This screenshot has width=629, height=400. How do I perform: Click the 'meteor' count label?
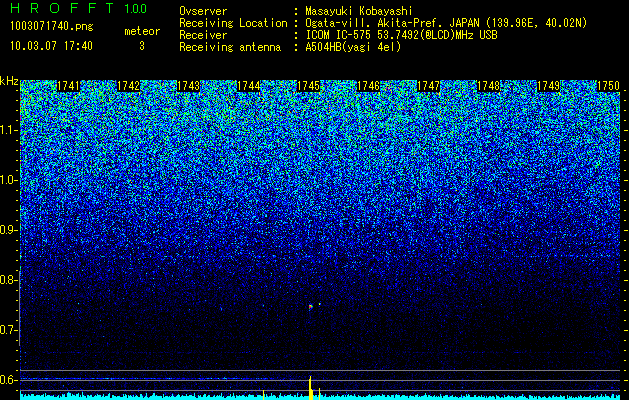[142, 31]
